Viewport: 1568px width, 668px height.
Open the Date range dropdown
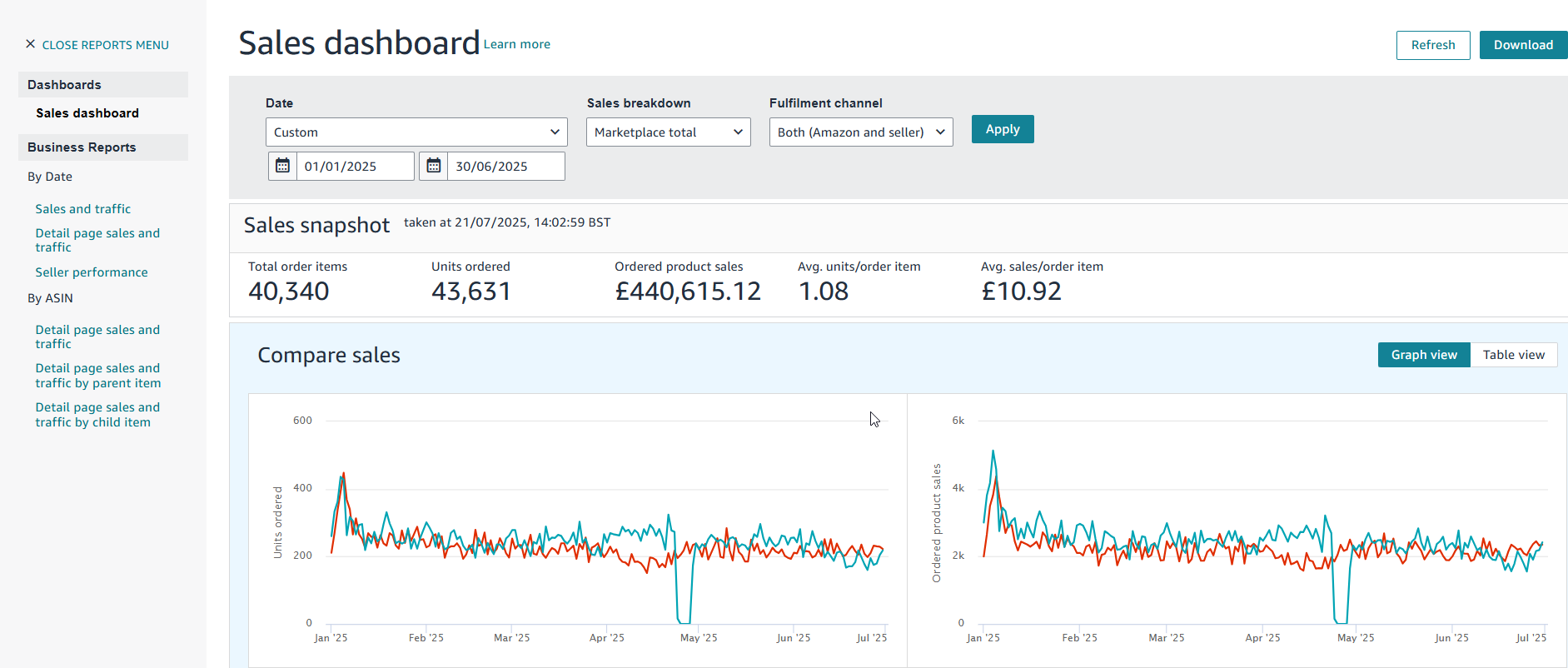(x=416, y=132)
